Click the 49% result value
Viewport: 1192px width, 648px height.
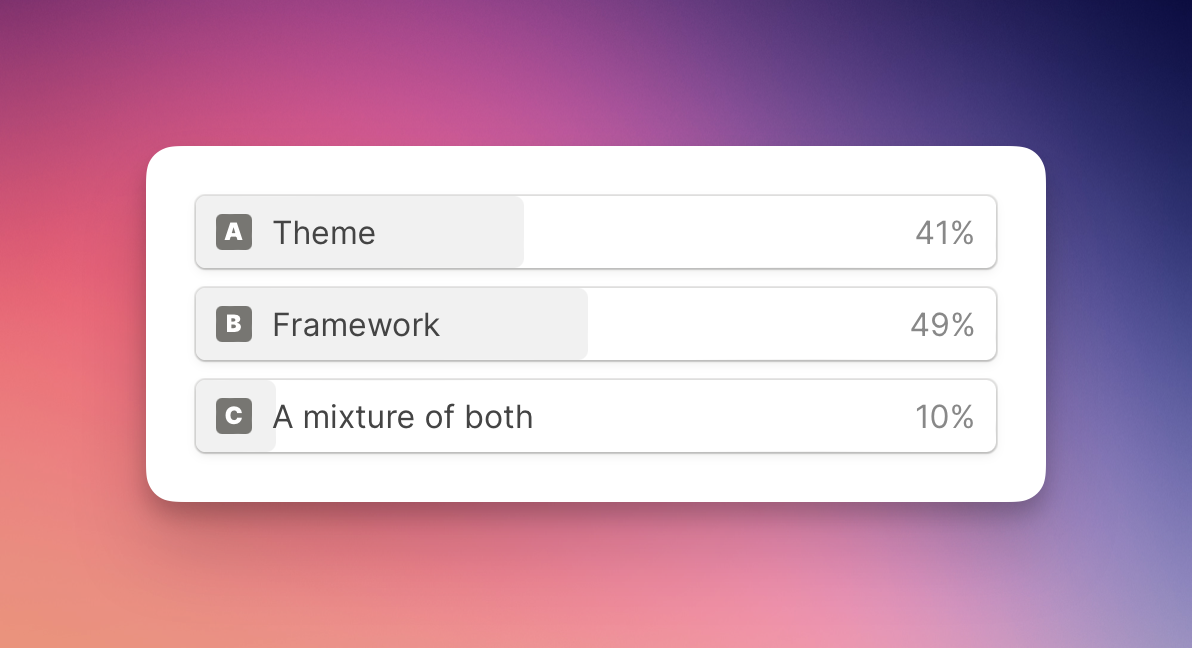943,325
